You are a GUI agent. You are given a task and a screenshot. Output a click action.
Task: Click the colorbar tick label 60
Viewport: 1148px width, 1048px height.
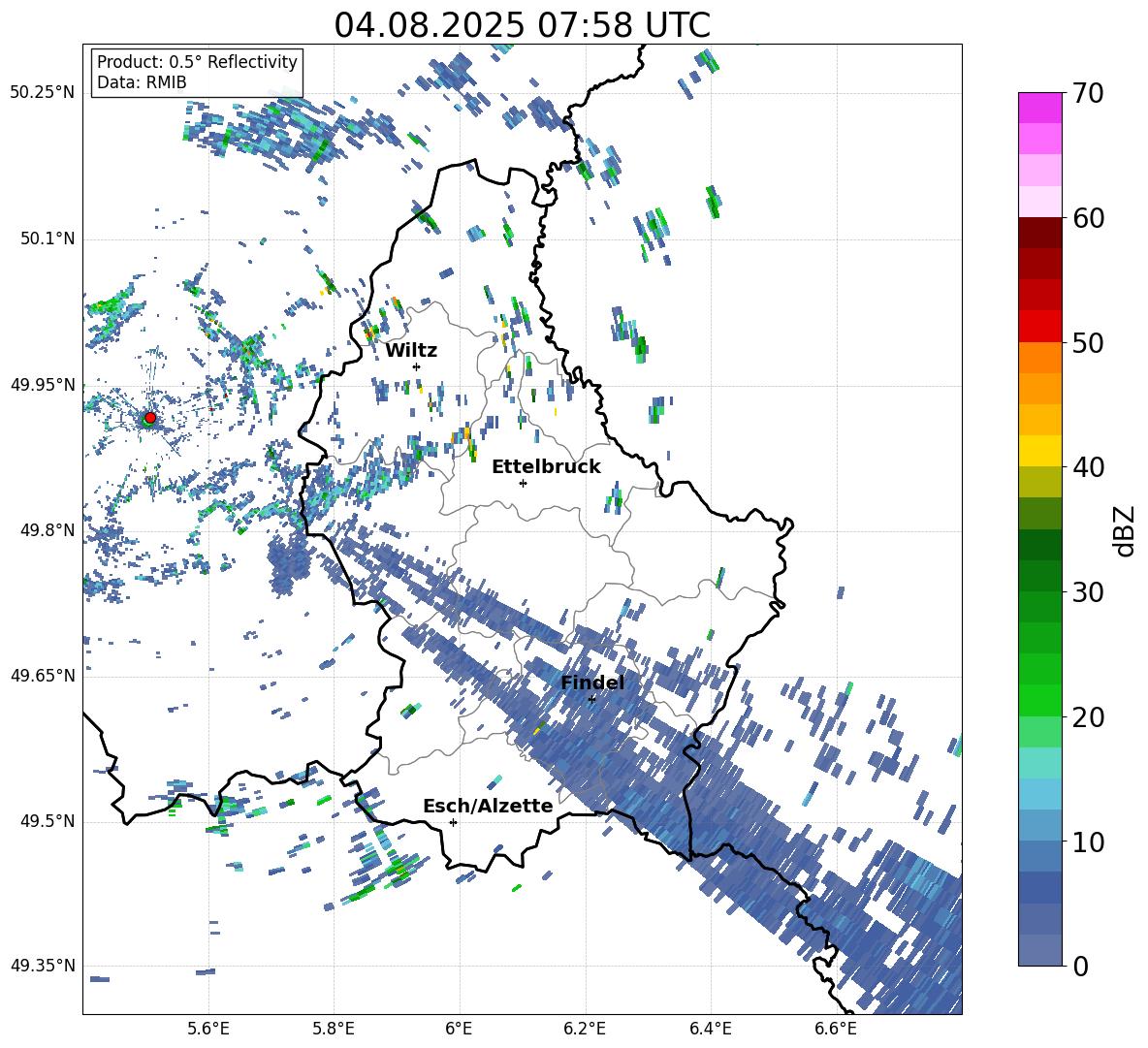[x=1088, y=218]
